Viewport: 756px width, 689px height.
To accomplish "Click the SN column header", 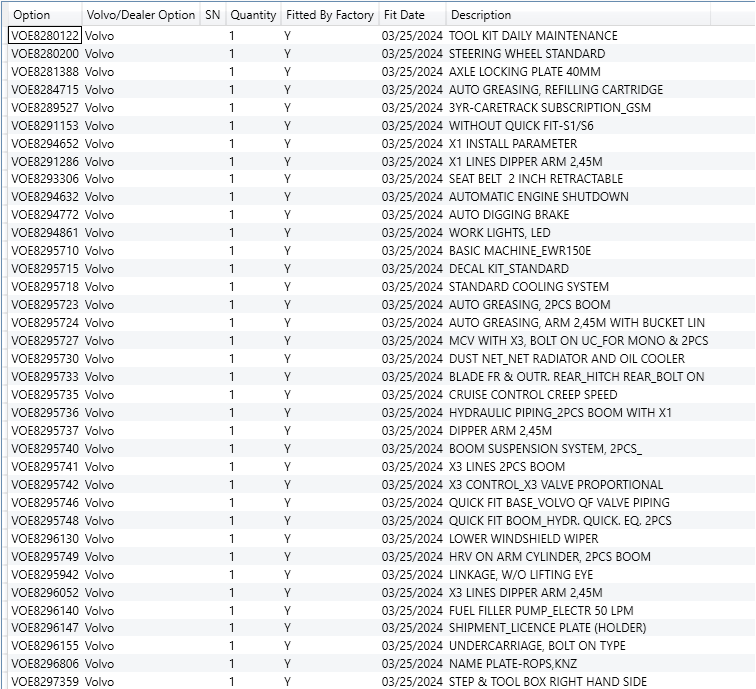I will pyautogui.click(x=212, y=15).
